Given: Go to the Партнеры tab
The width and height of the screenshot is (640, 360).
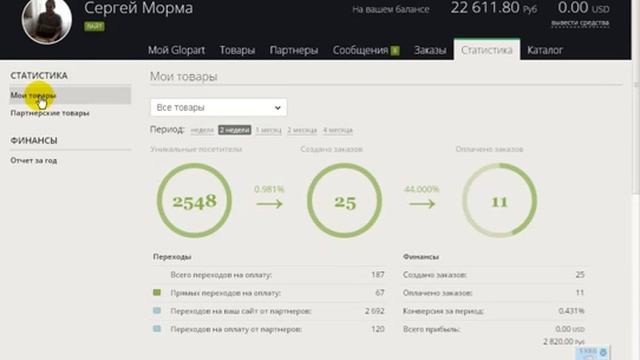Looking at the screenshot, I should 293,50.
